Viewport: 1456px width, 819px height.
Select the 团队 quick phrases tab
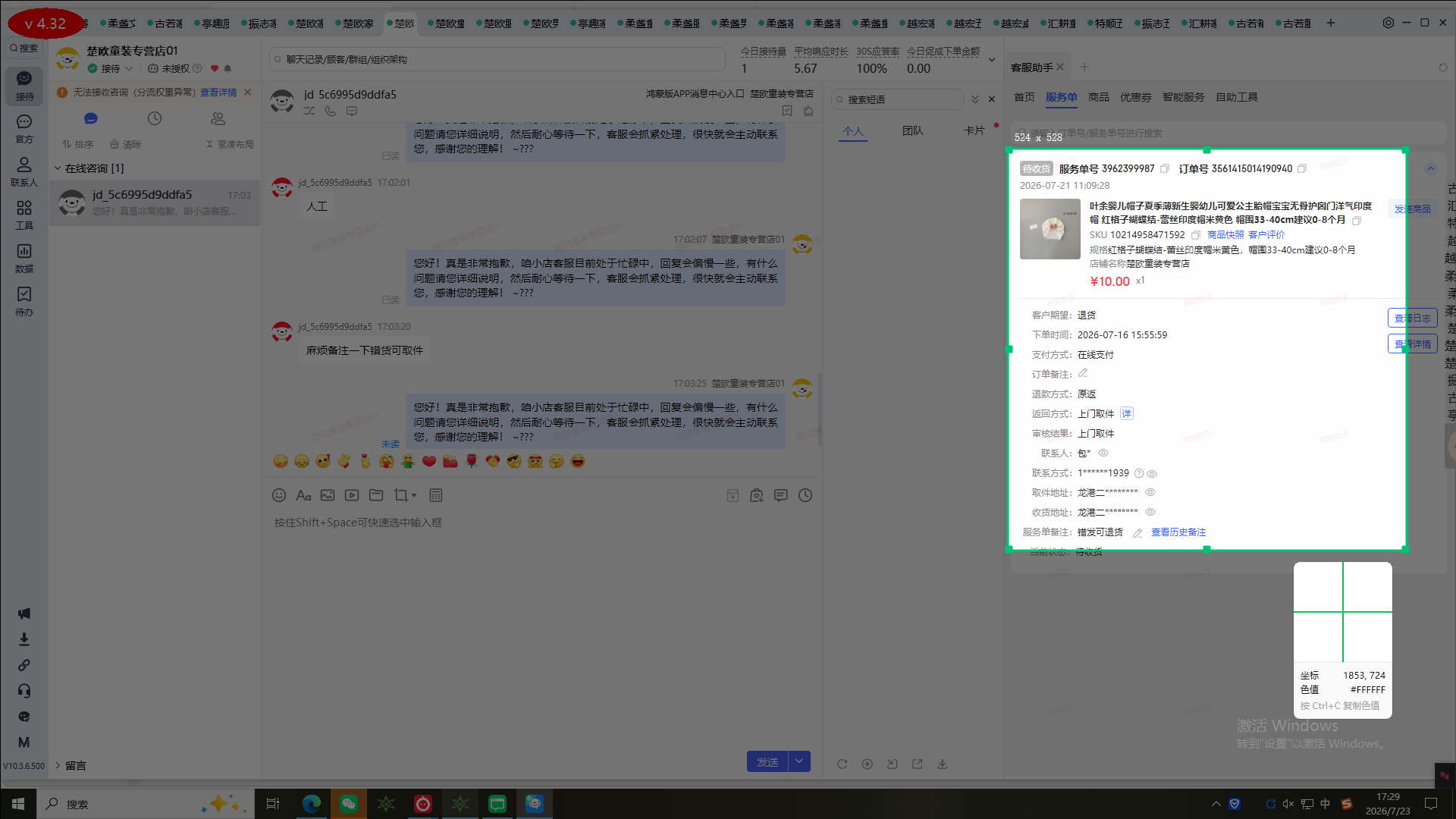coord(913,130)
